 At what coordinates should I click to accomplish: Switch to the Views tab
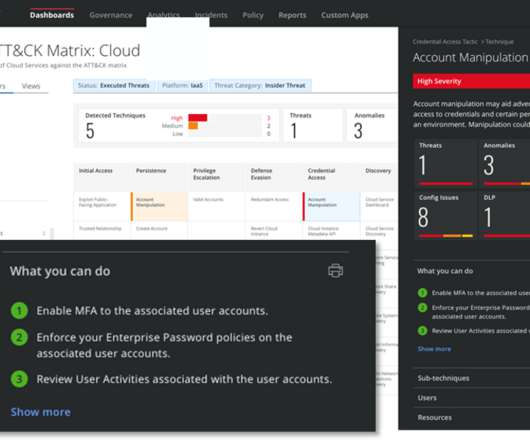(x=31, y=86)
